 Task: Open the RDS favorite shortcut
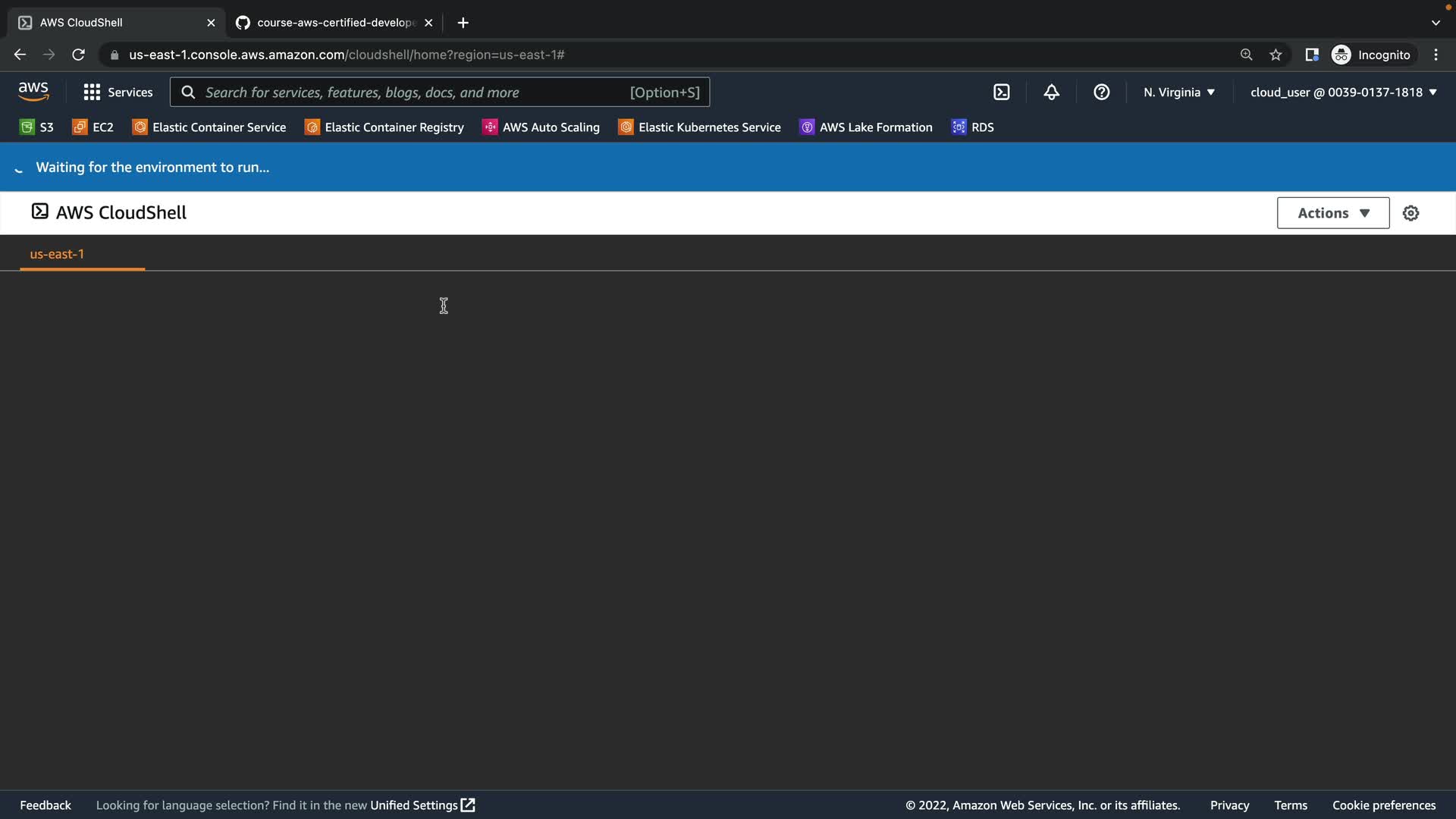pos(972,127)
